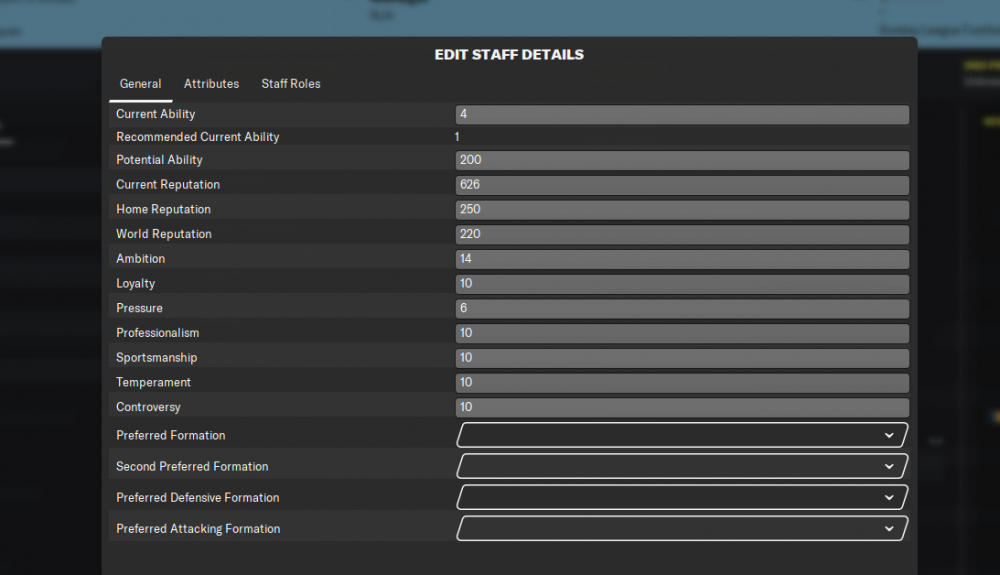1000x575 pixels.
Task: Edit the Controversy value field
Action: (x=682, y=407)
